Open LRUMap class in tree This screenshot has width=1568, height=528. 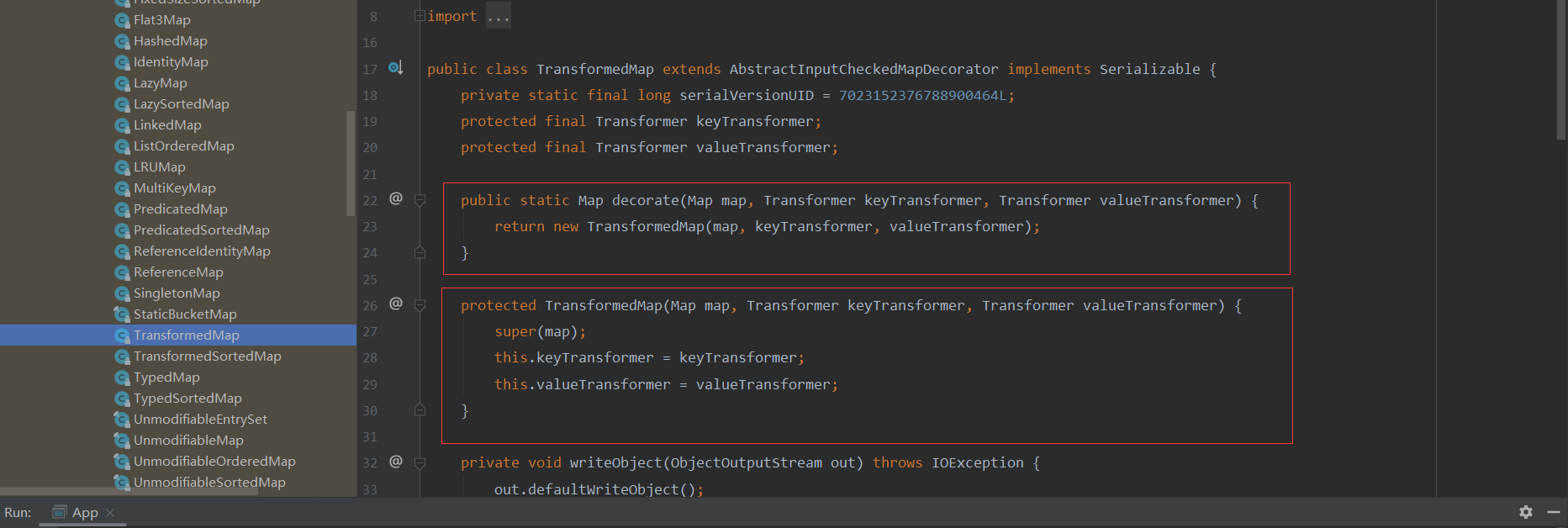pyautogui.click(x=160, y=166)
